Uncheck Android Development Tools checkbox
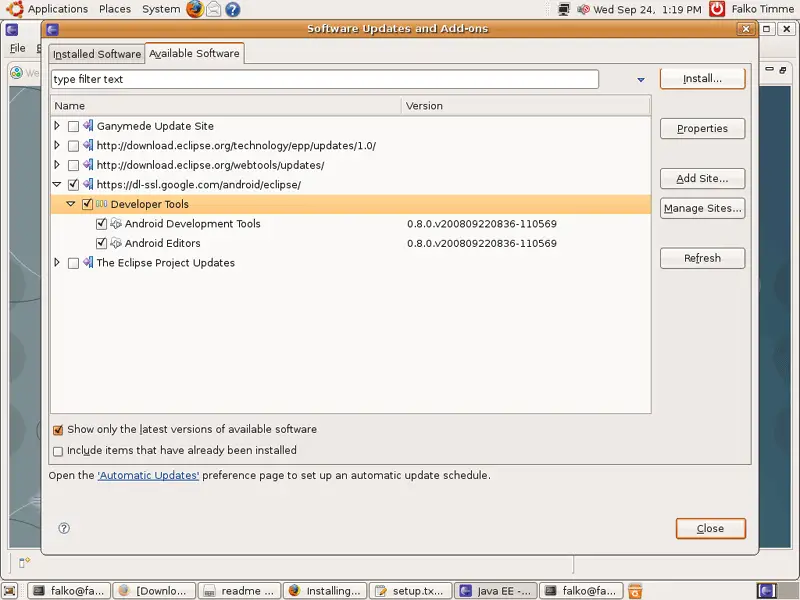 [x=101, y=223]
